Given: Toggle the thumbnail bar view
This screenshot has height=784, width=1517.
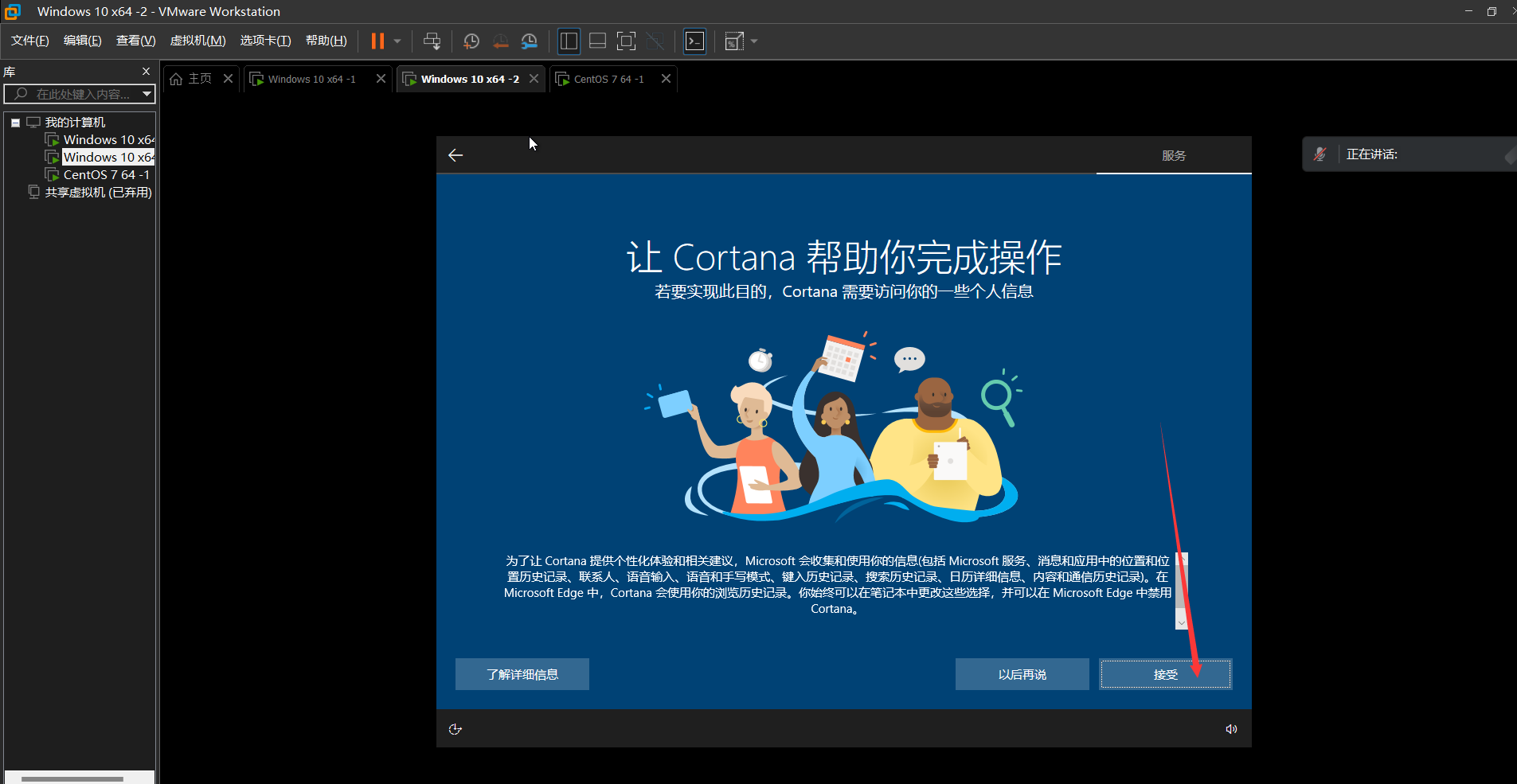Looking at the screenshot, I should tap(598, 41).
